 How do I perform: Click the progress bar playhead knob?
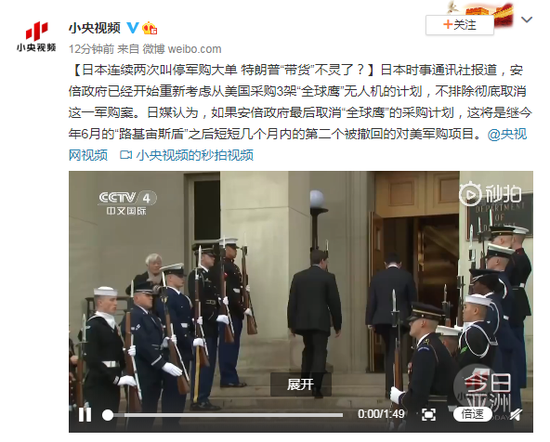[x=108, y=415]
